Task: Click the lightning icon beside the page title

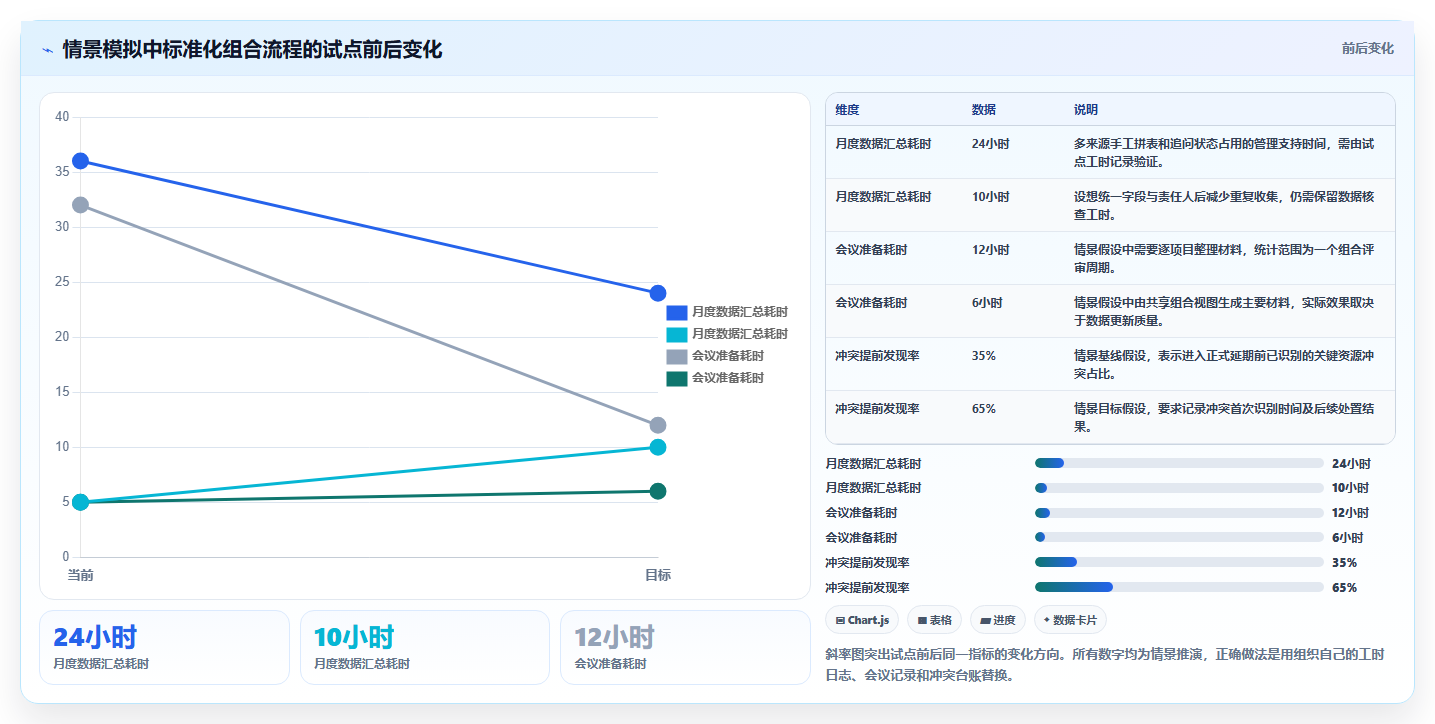Action: [47, 50]
